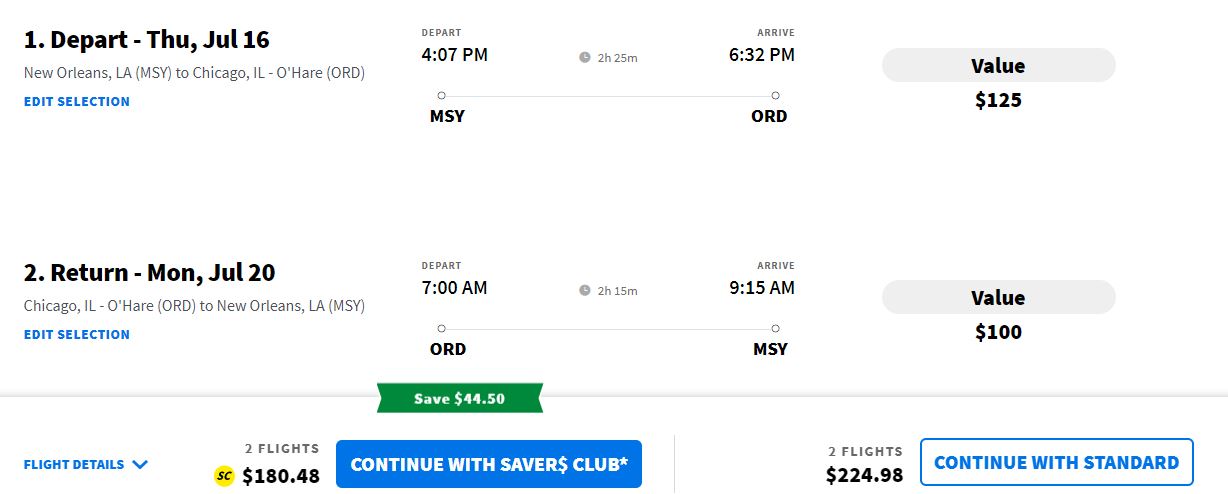Click the clock icon beside 2h 15m duration

click(585, 290)
